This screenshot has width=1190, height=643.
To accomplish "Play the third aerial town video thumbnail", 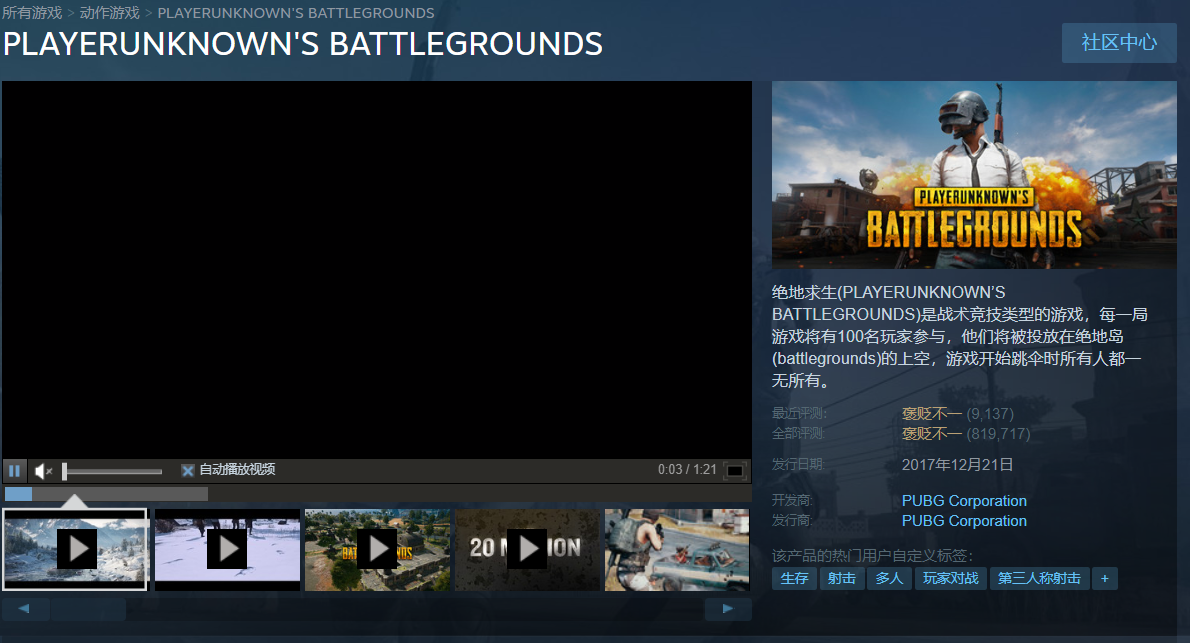I will [x=377, y=550].
